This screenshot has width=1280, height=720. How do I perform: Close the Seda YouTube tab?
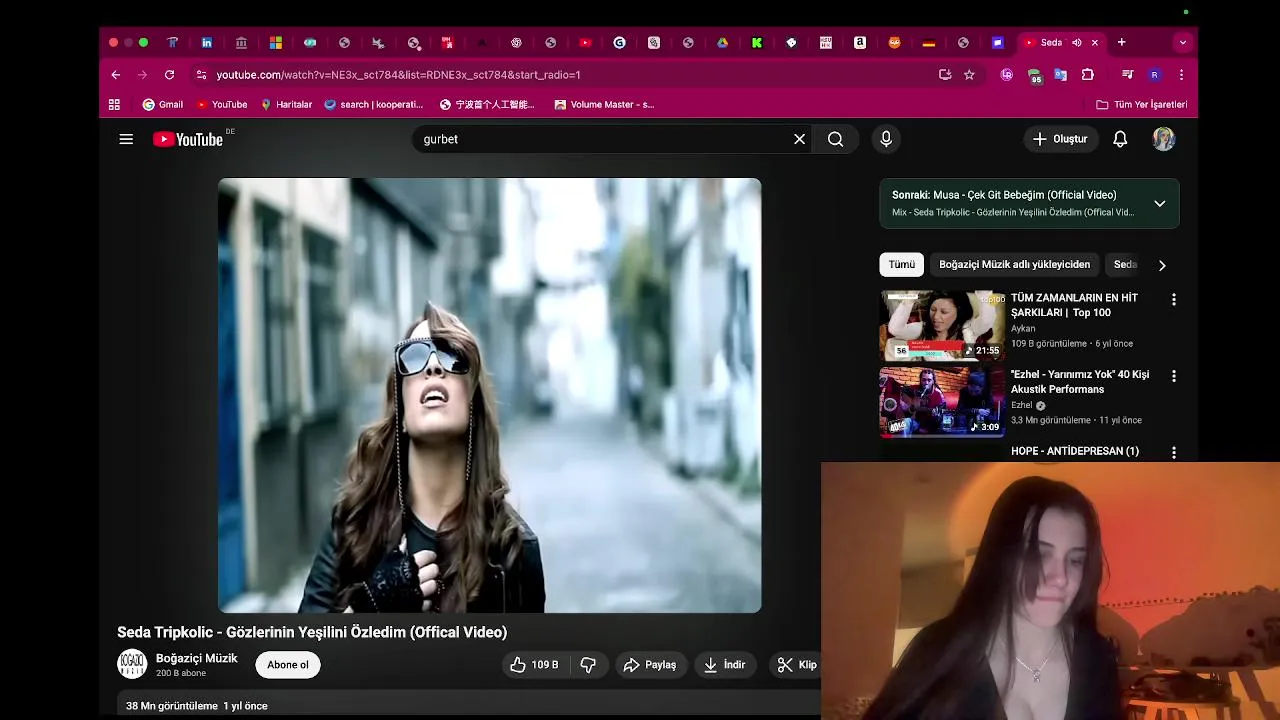pos(1095,42)
